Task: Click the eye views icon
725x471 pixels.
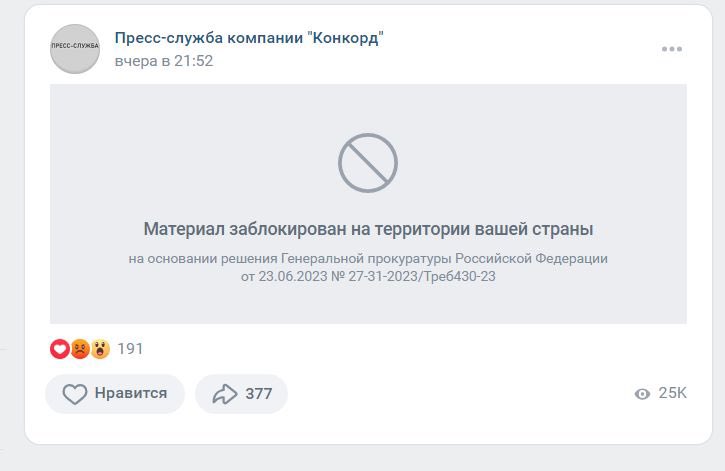Action: click(x=642, y=394)
